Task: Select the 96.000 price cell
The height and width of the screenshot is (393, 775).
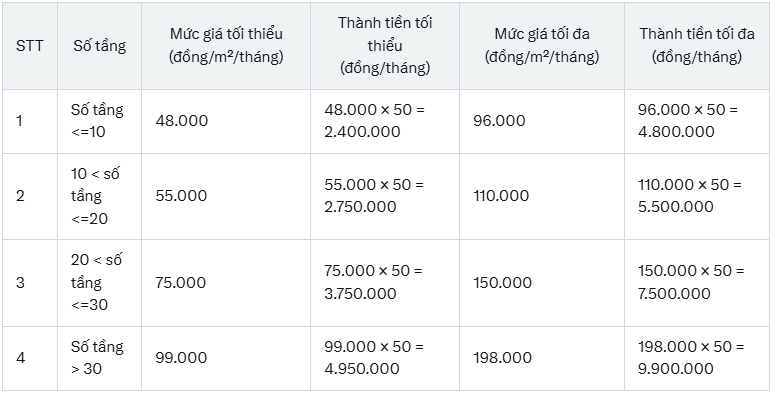Action: [542, 121]
